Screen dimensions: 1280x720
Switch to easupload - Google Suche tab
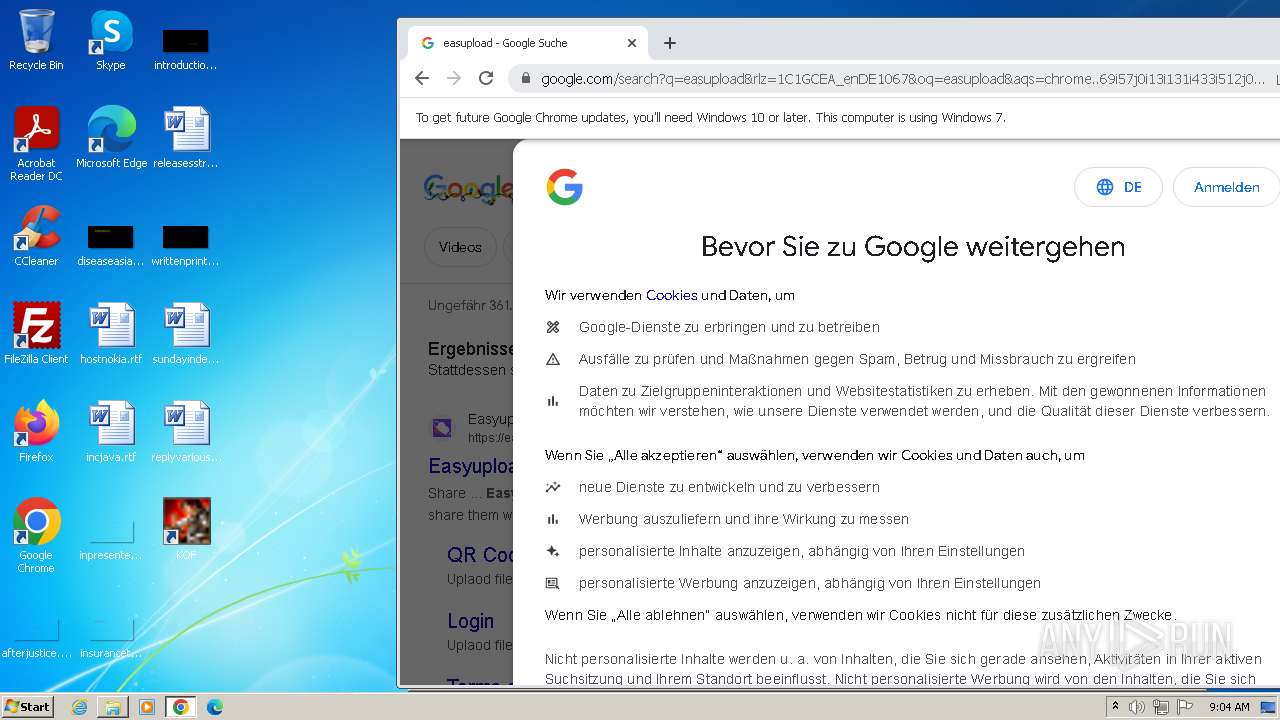pyautogui.click(x=527, y=43)
